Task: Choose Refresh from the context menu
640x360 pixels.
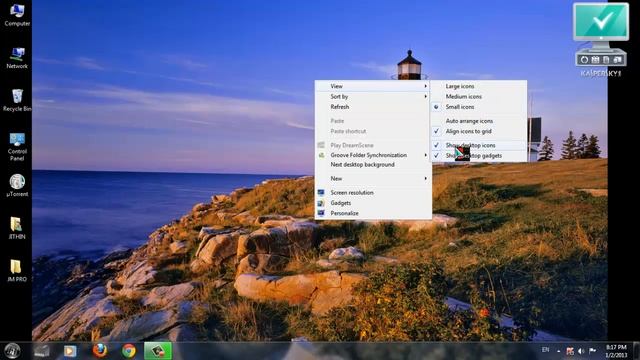Action: [373, 107]
